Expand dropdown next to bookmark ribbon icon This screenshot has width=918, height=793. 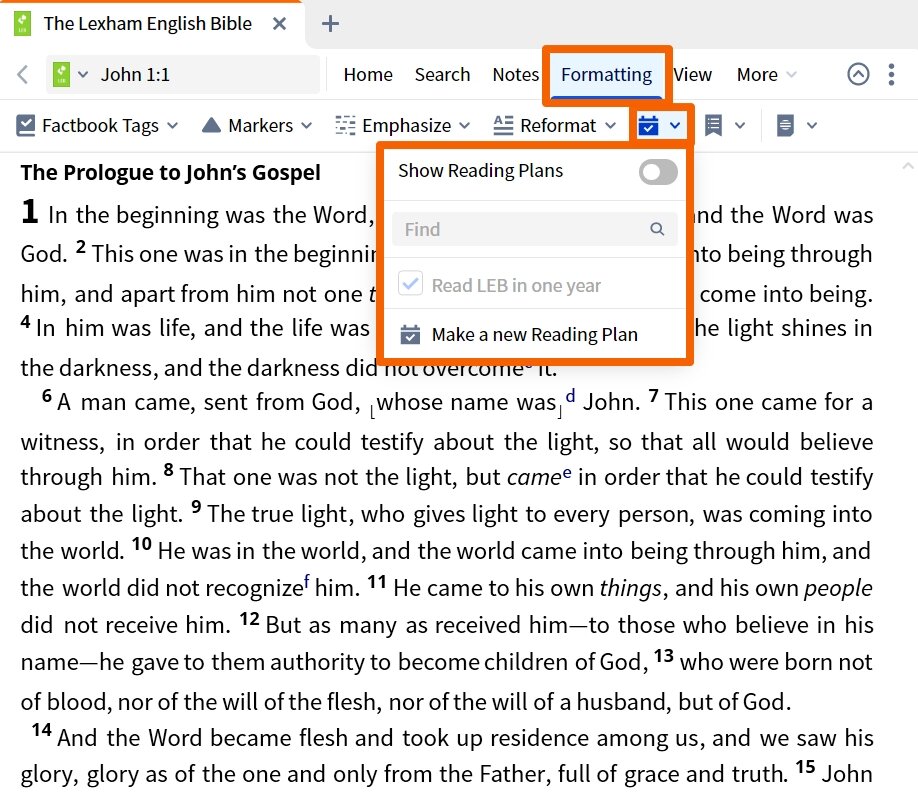(740, 125)
